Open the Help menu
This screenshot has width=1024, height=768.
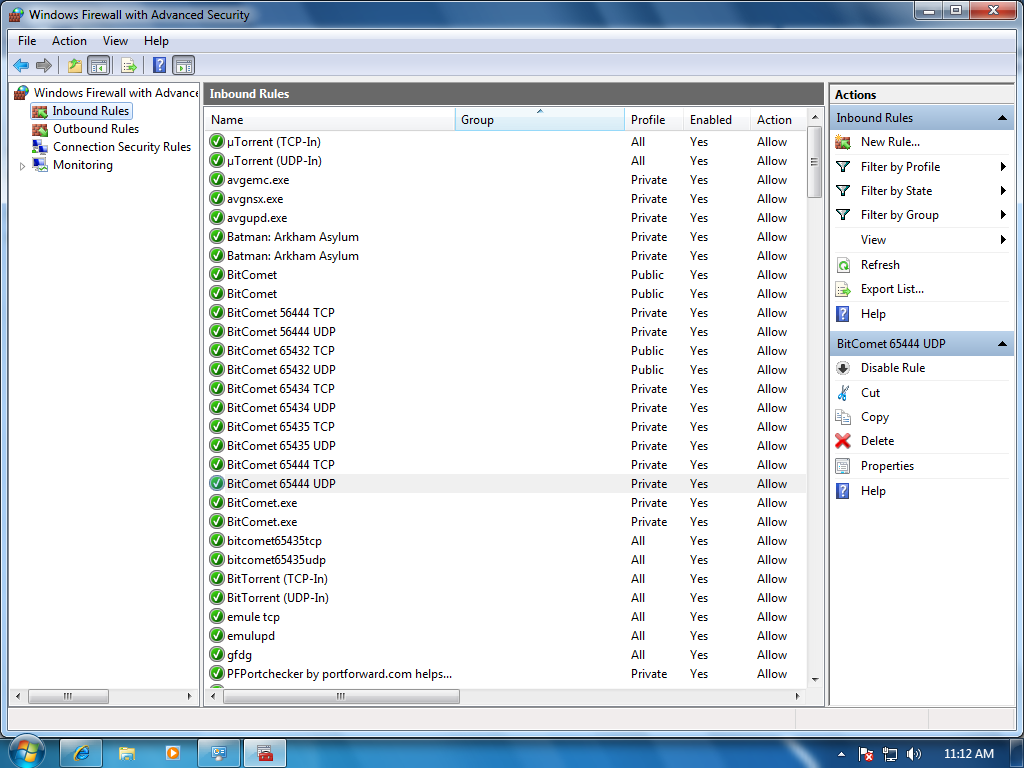(x=156, y=40)
